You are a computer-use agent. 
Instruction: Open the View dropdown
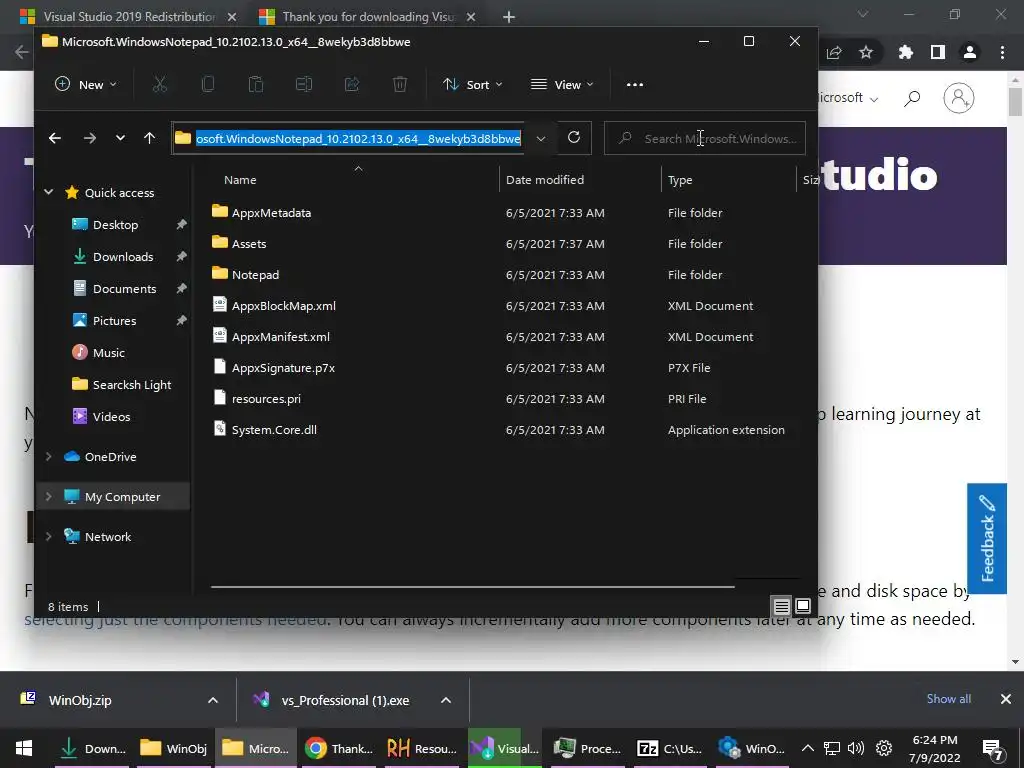562,84
